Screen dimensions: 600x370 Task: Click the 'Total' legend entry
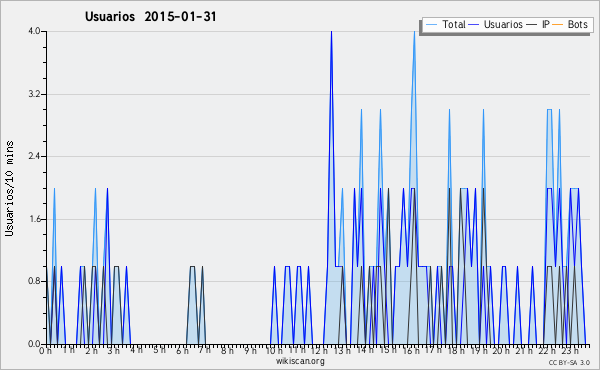coord(445,24)
